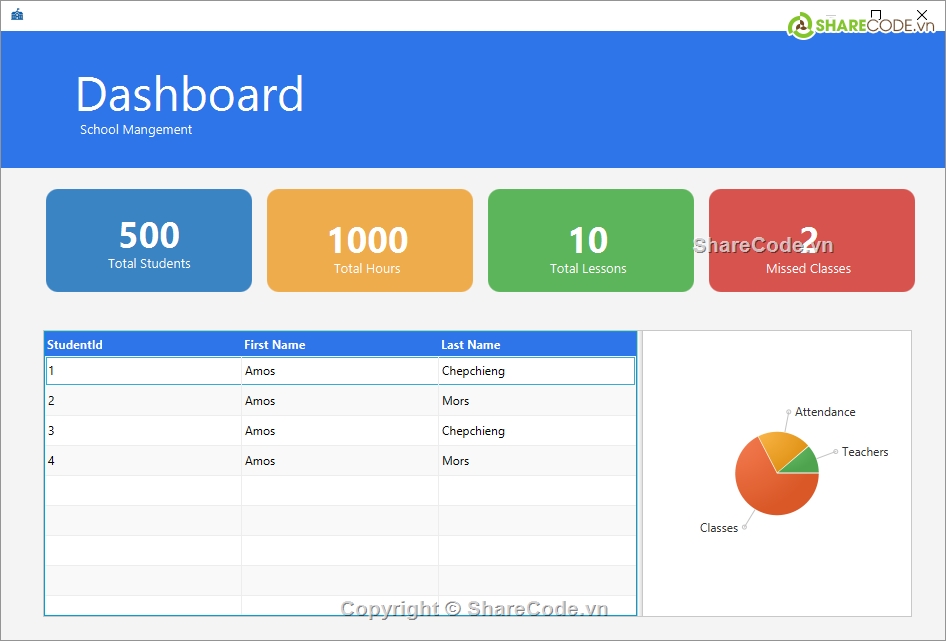Click the green Total Lessons card

590,241
